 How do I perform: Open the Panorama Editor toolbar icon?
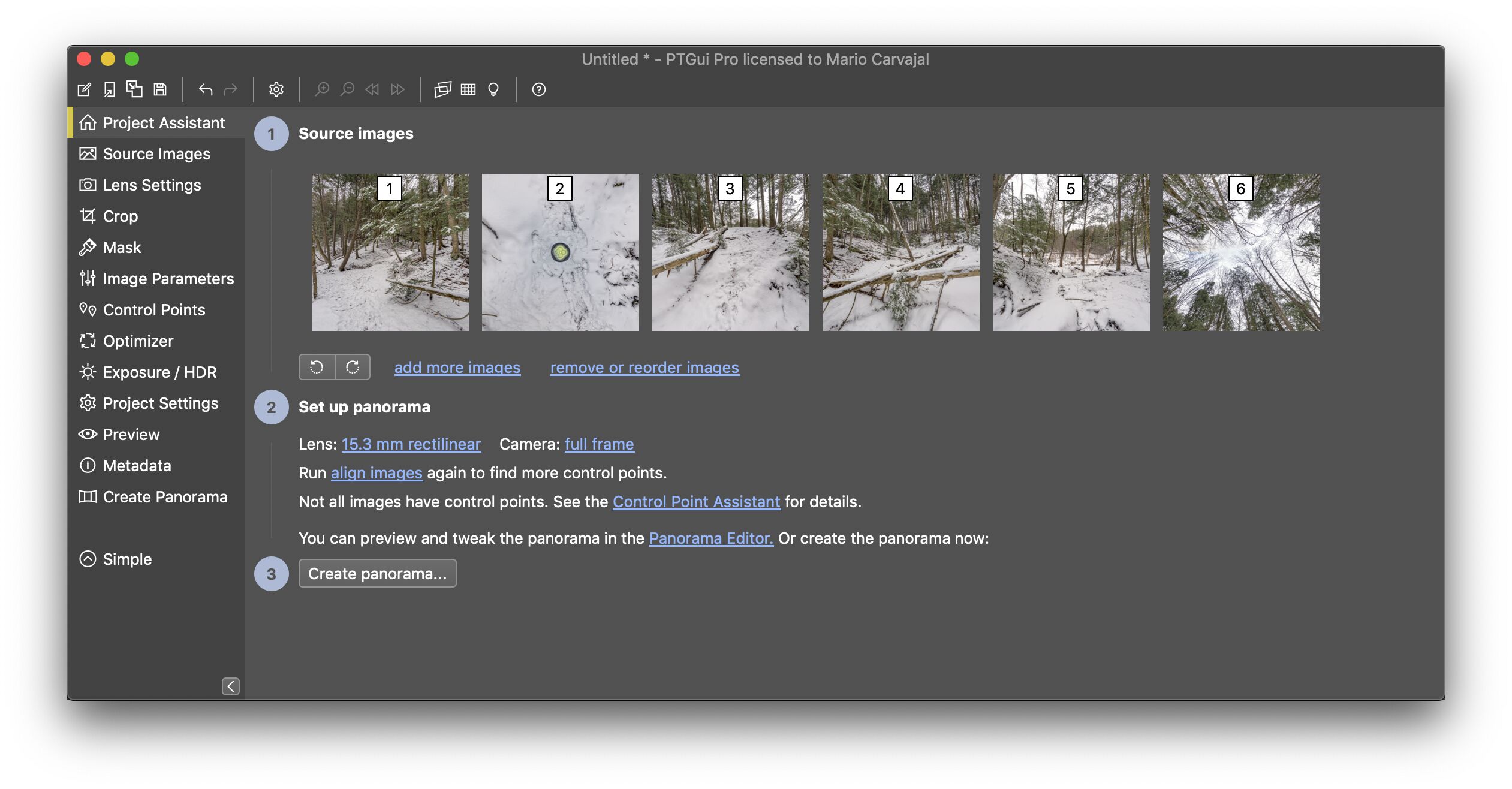(x=442, y=89)
